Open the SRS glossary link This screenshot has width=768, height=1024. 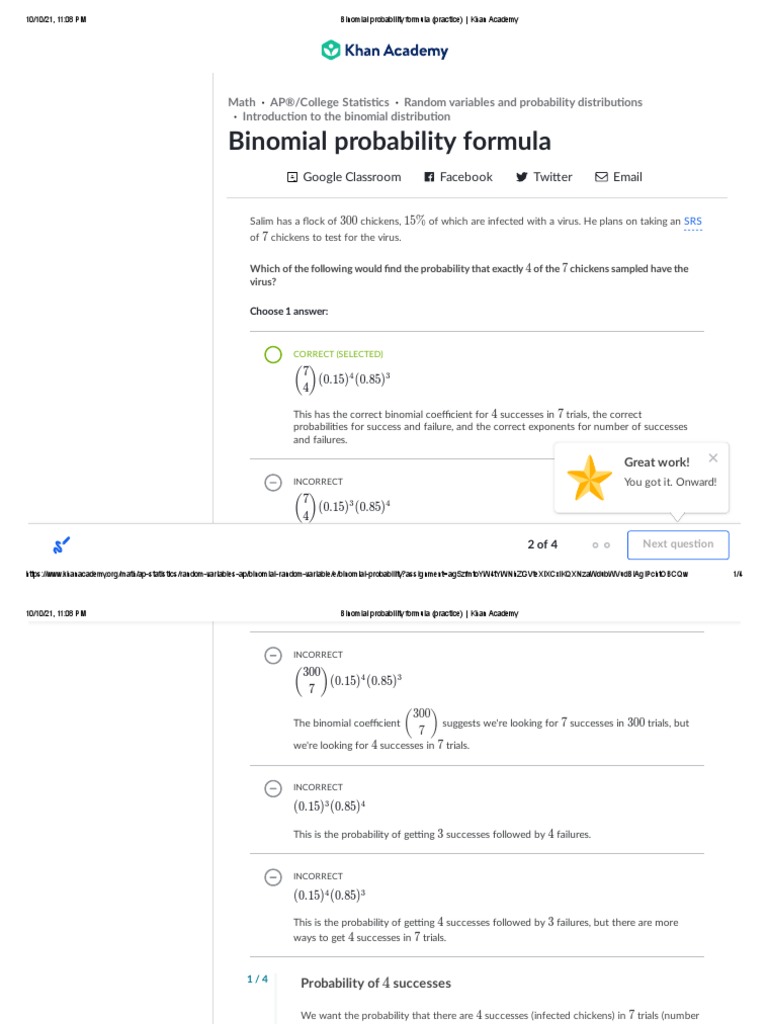(693, 221)
